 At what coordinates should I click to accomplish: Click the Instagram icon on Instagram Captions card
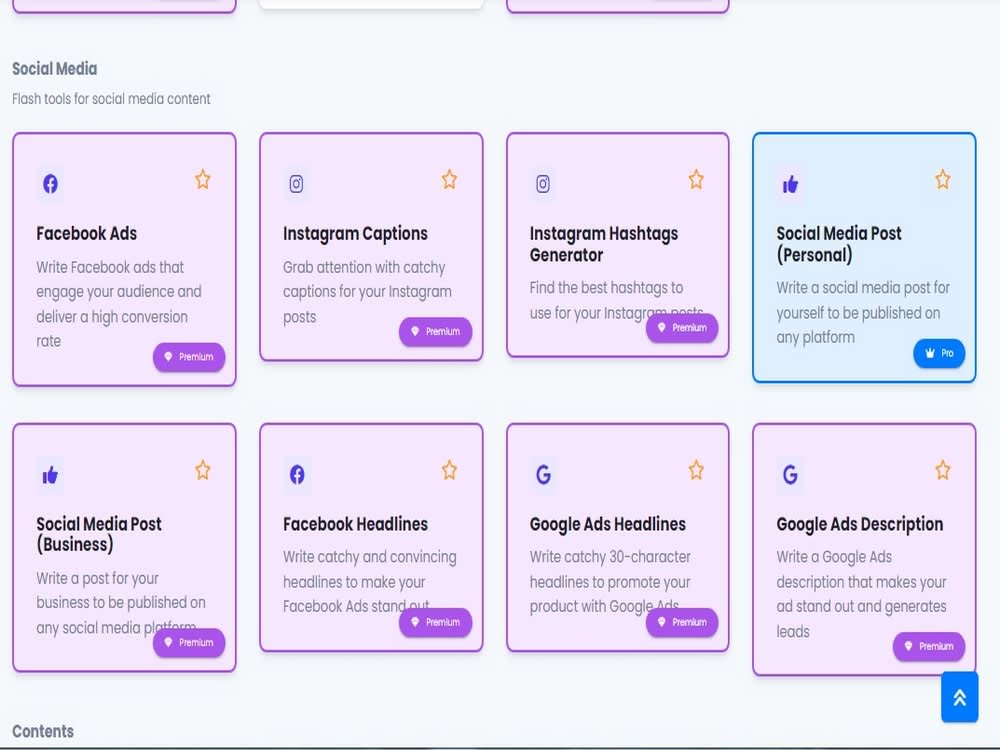pos(296,184)
